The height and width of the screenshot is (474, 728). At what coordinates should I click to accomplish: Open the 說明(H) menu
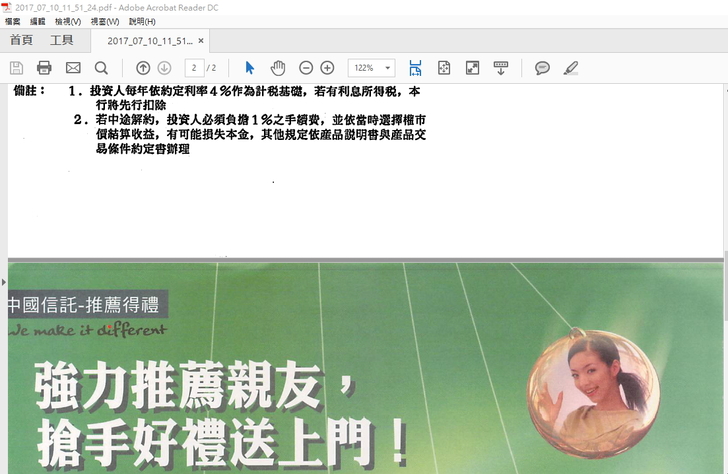pyautogui.click(x=142, y=21)
